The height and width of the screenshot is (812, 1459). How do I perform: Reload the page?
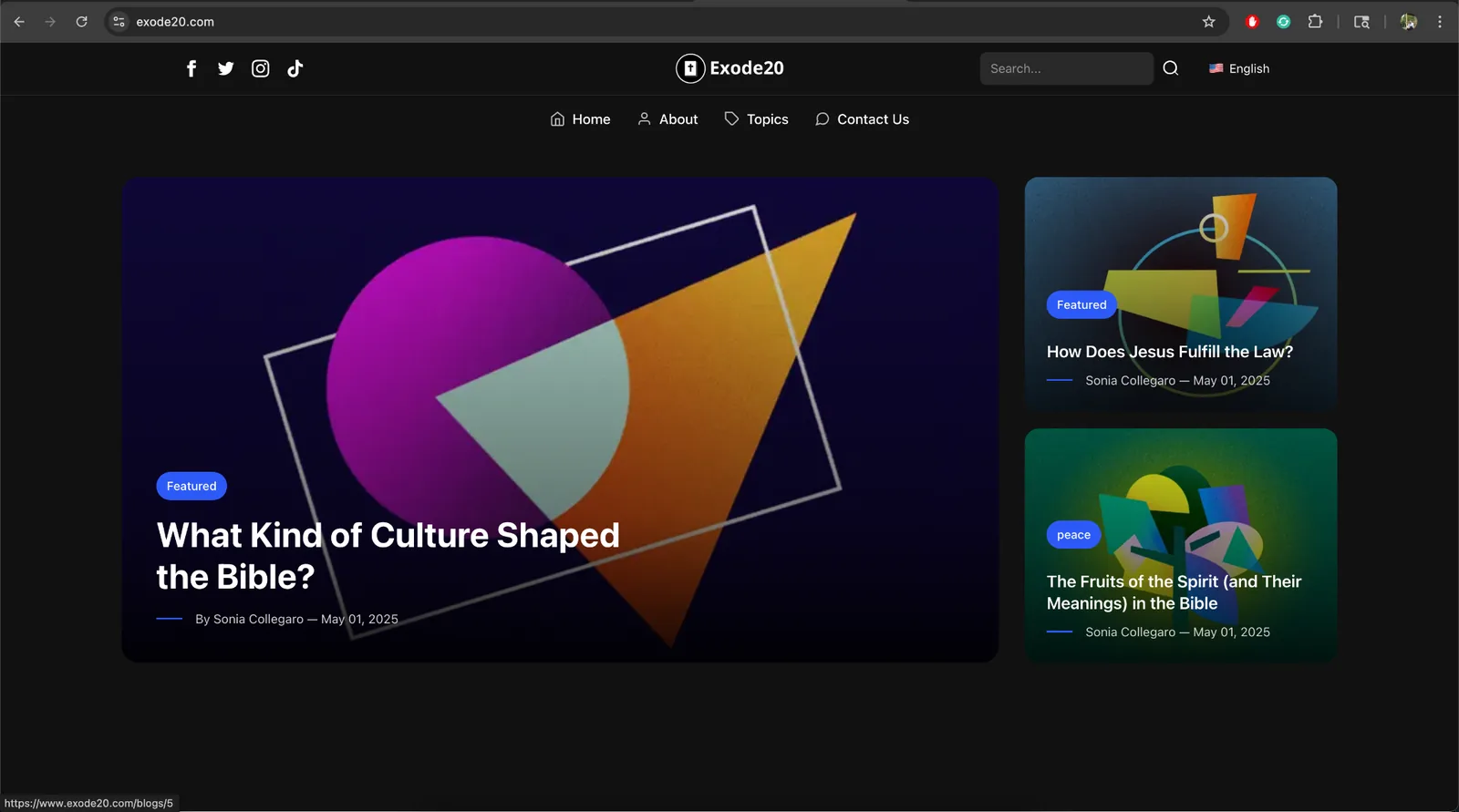click(x=82, y=22)
